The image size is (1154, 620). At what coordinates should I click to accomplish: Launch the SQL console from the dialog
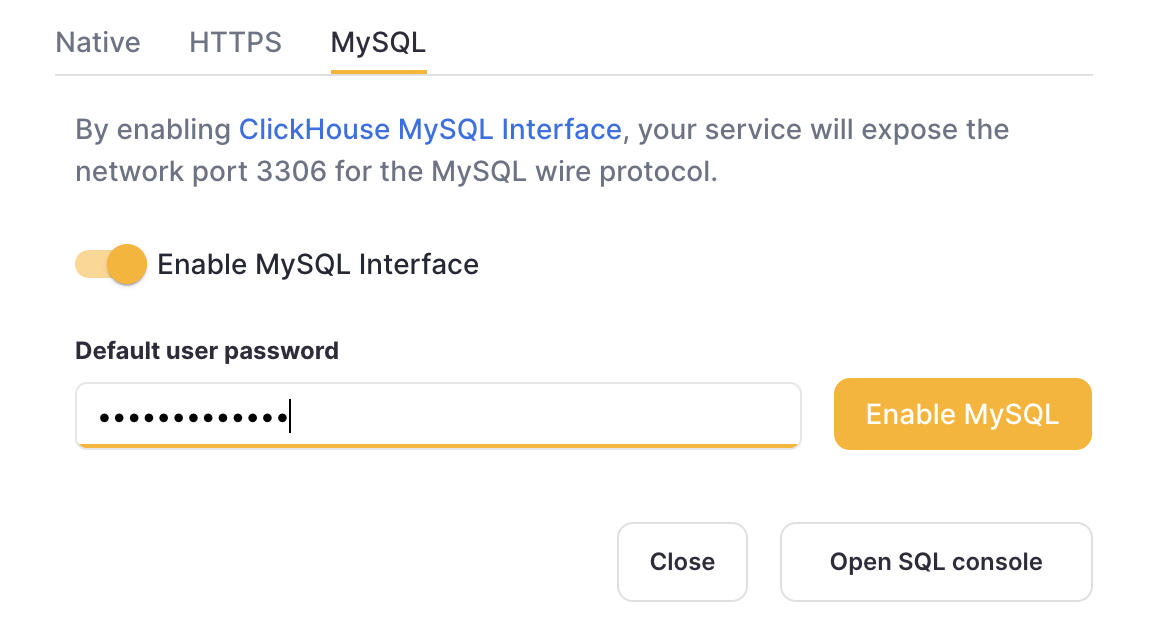click(935, 561)
